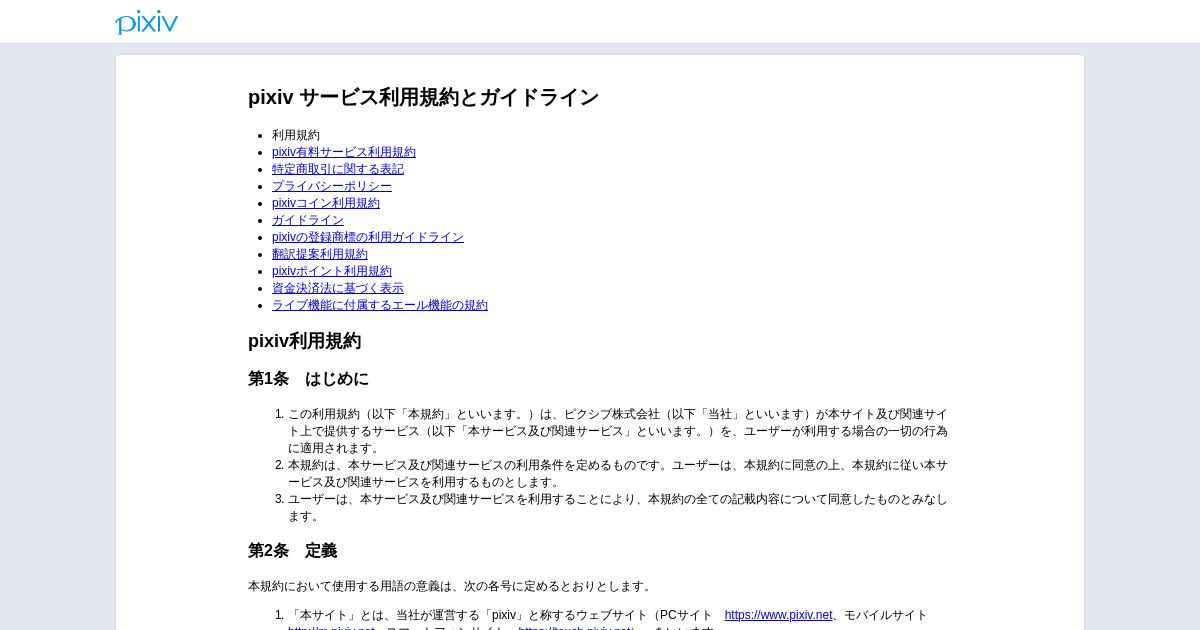This screenshot has height=630, width=1200.
Task: Click the pixiv サービス利用規約とガイドライン heading
Action: [423, 97]
